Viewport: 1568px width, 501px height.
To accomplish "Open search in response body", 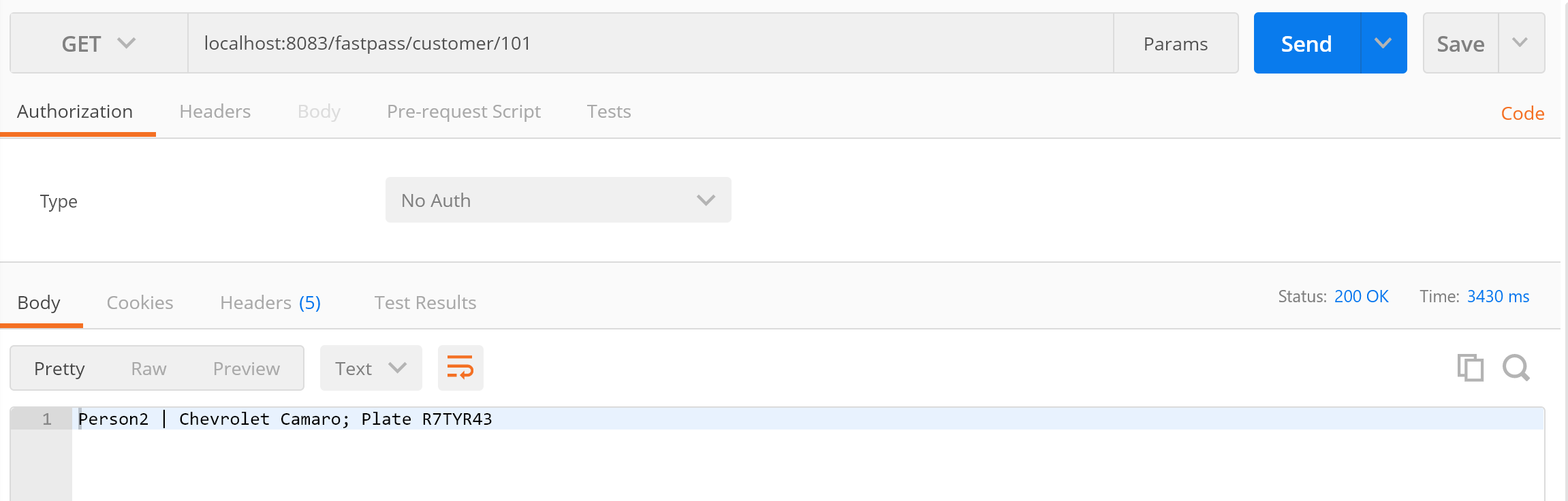I will point(1516,368).
